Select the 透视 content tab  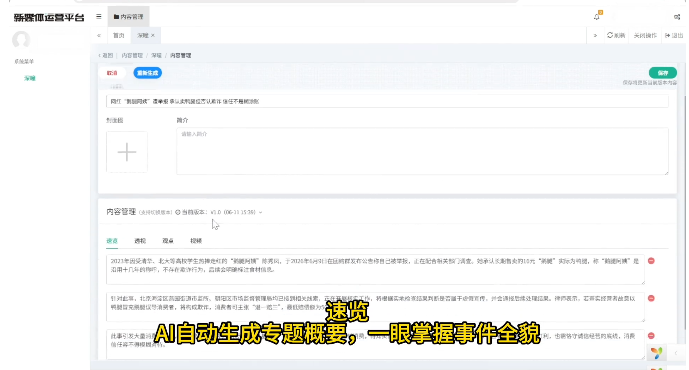[140, 241]
